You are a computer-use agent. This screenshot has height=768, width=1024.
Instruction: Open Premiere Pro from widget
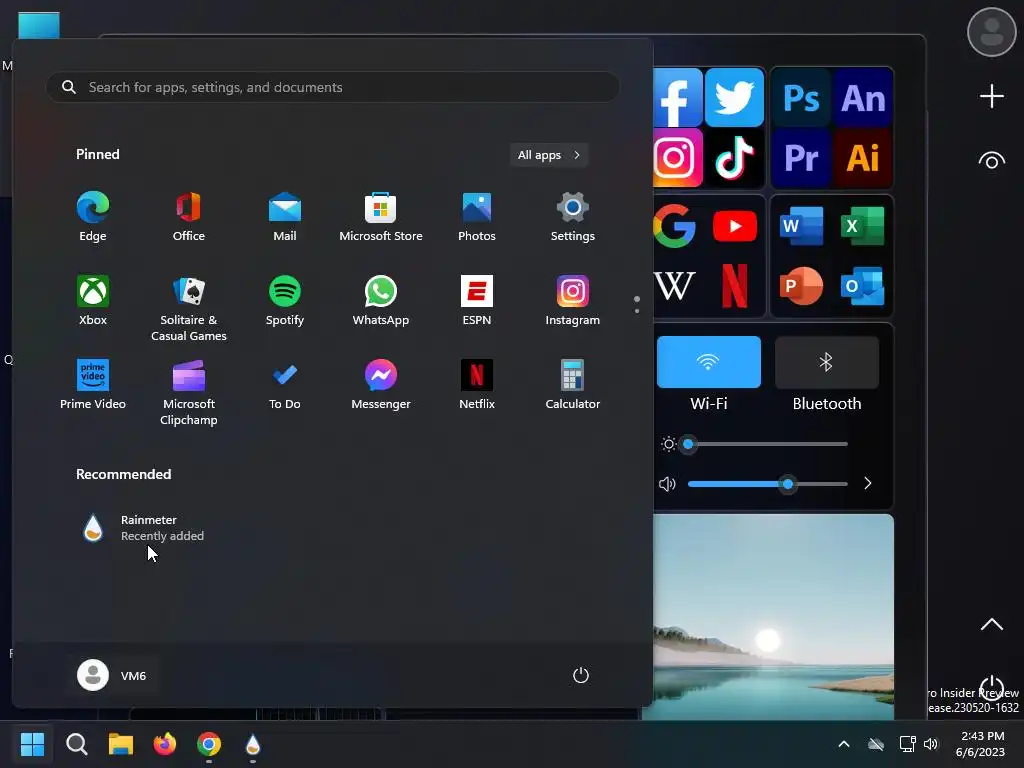801,157
